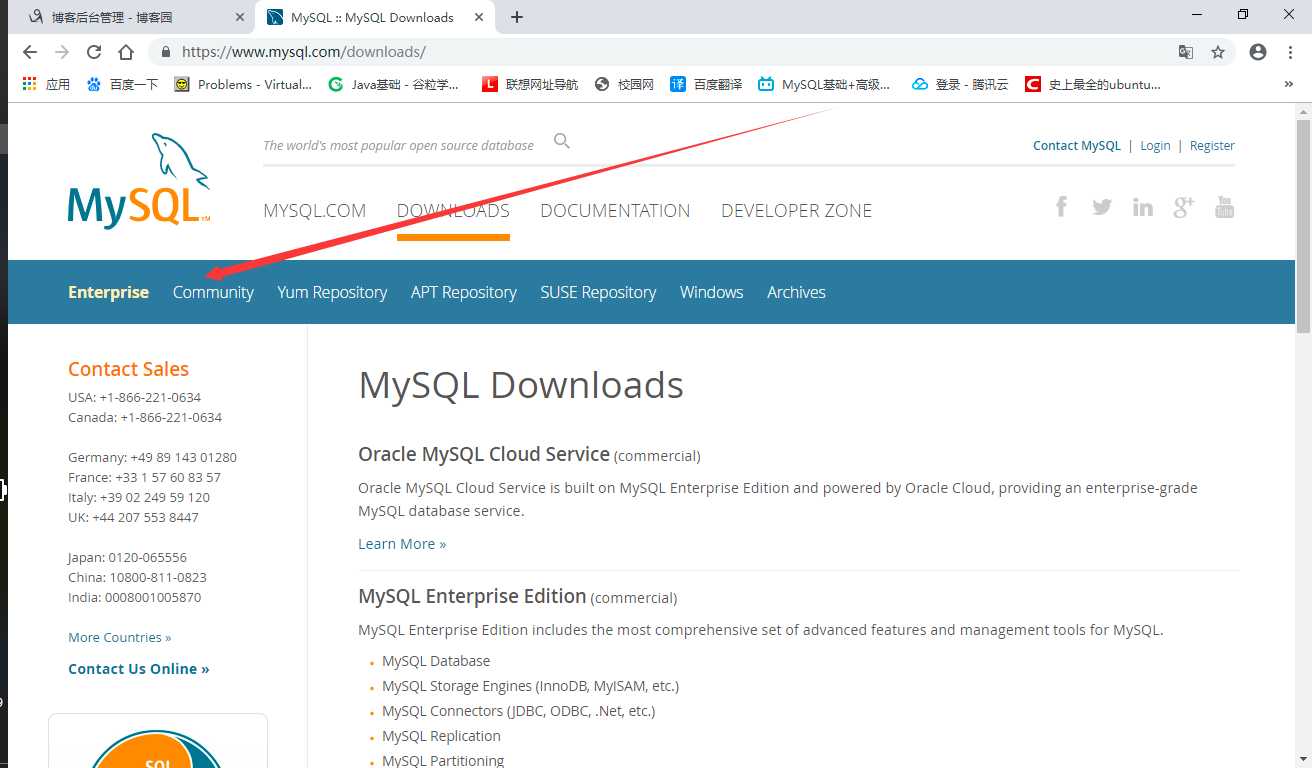Click the MySQL Replication list item
The width and height of the screenshot is (1312, 768).
(441, 736)
